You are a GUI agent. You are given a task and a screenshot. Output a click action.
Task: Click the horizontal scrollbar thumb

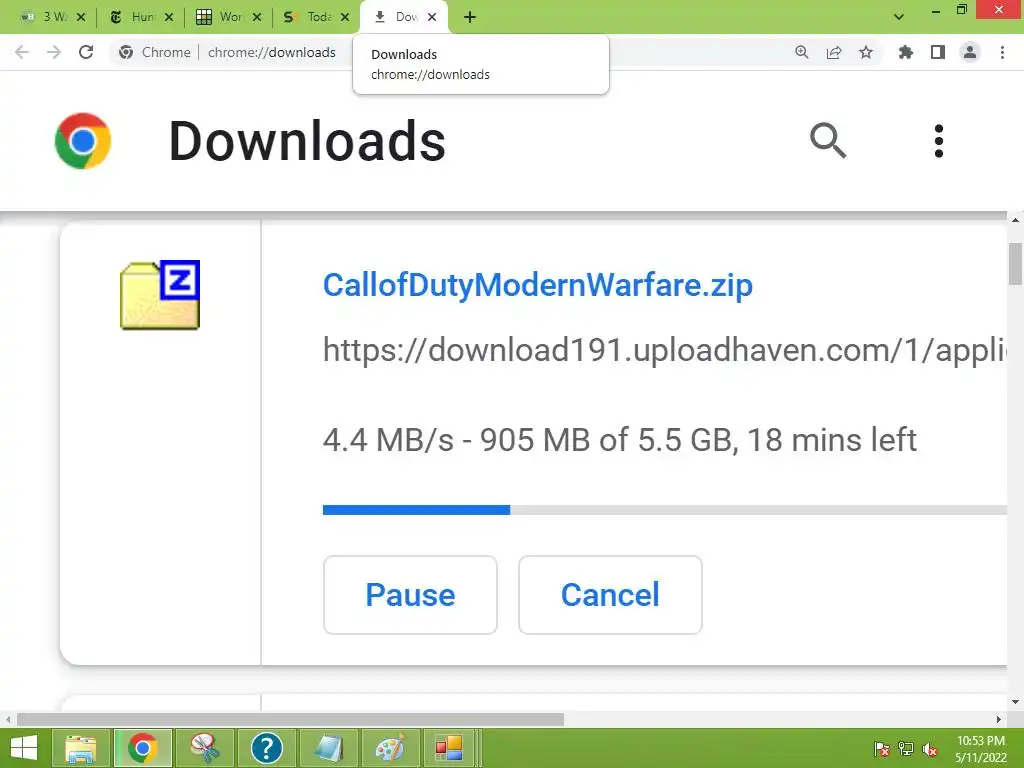(291, 719)
